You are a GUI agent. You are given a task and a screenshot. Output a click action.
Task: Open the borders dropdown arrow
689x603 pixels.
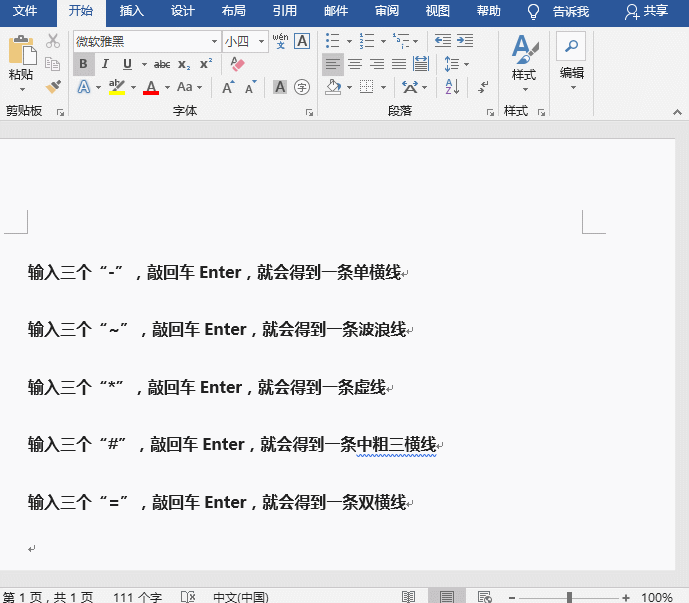click(x=383, y=87)
